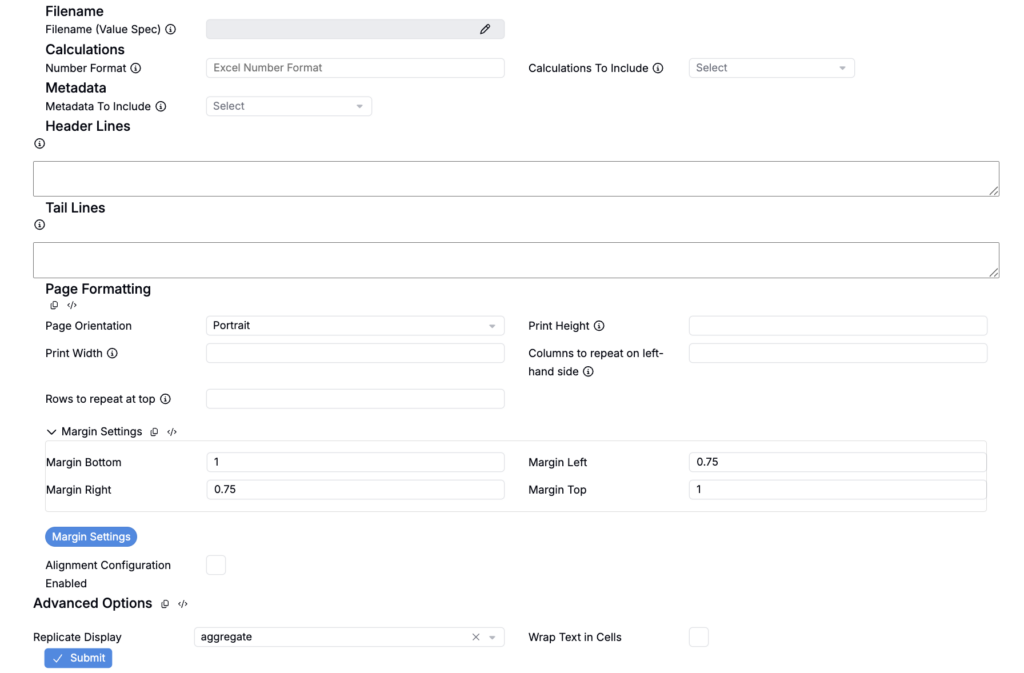Click code icon next to Advanced Options heading
The width and height of the screenshot is (1024, 673).
coord(183,604)
